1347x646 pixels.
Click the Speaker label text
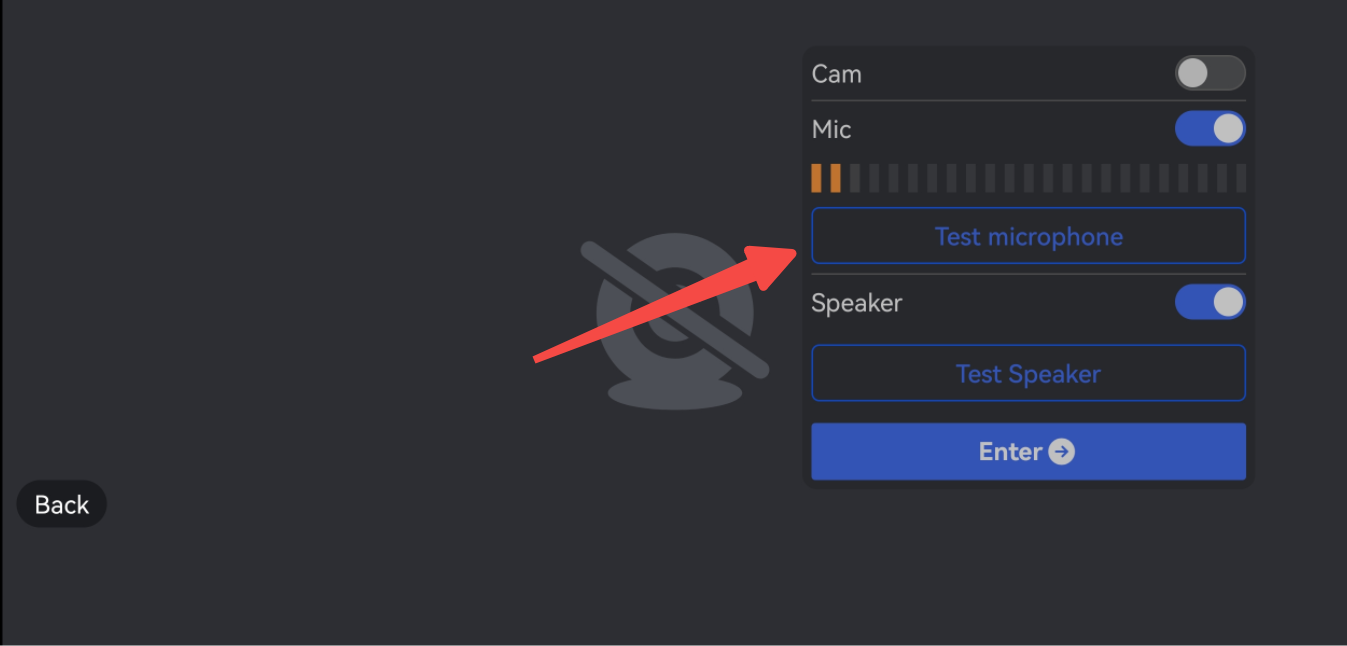pyautogui.click(x=856, y=303)
